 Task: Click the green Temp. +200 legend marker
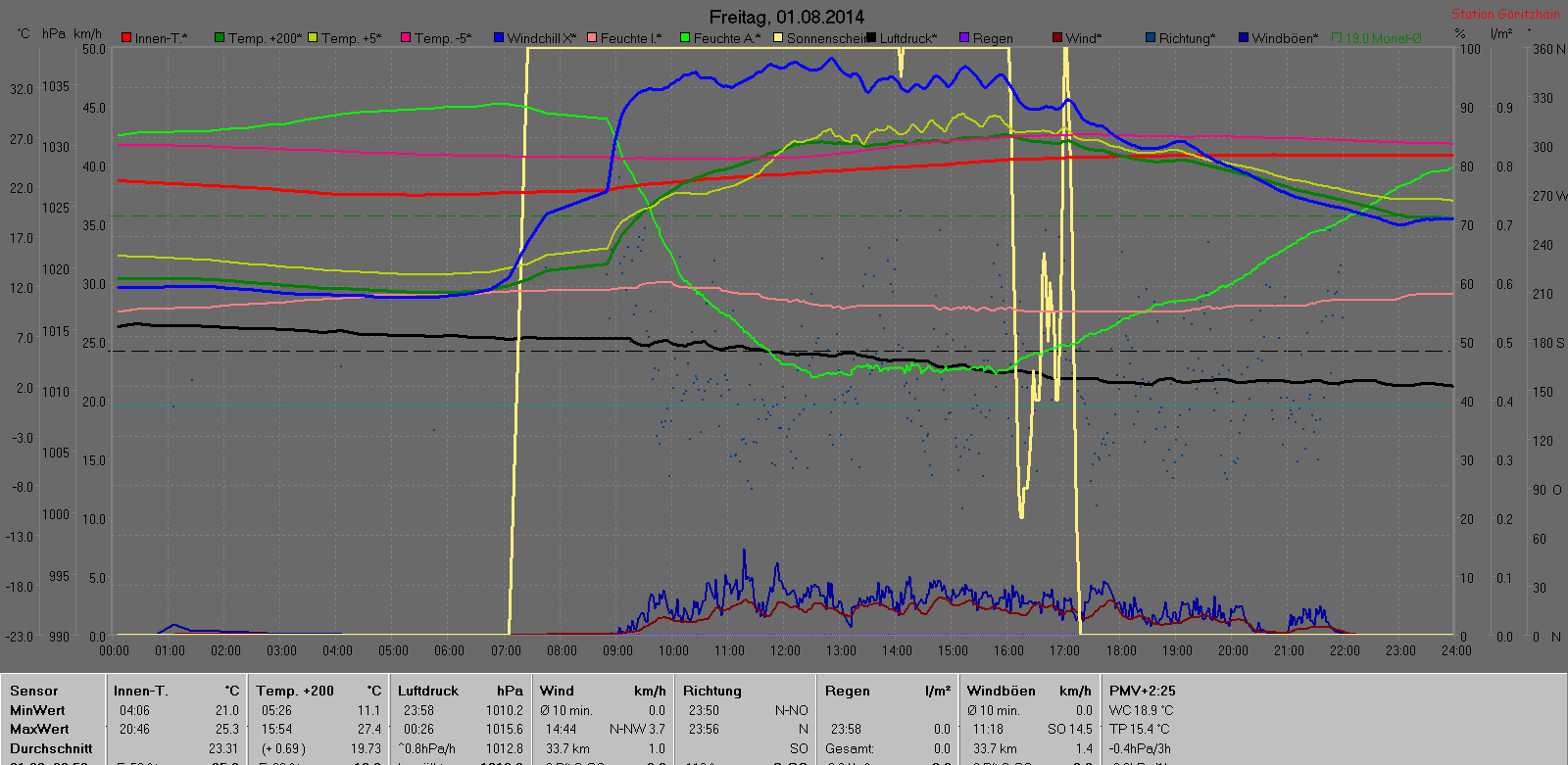[220, 38]
